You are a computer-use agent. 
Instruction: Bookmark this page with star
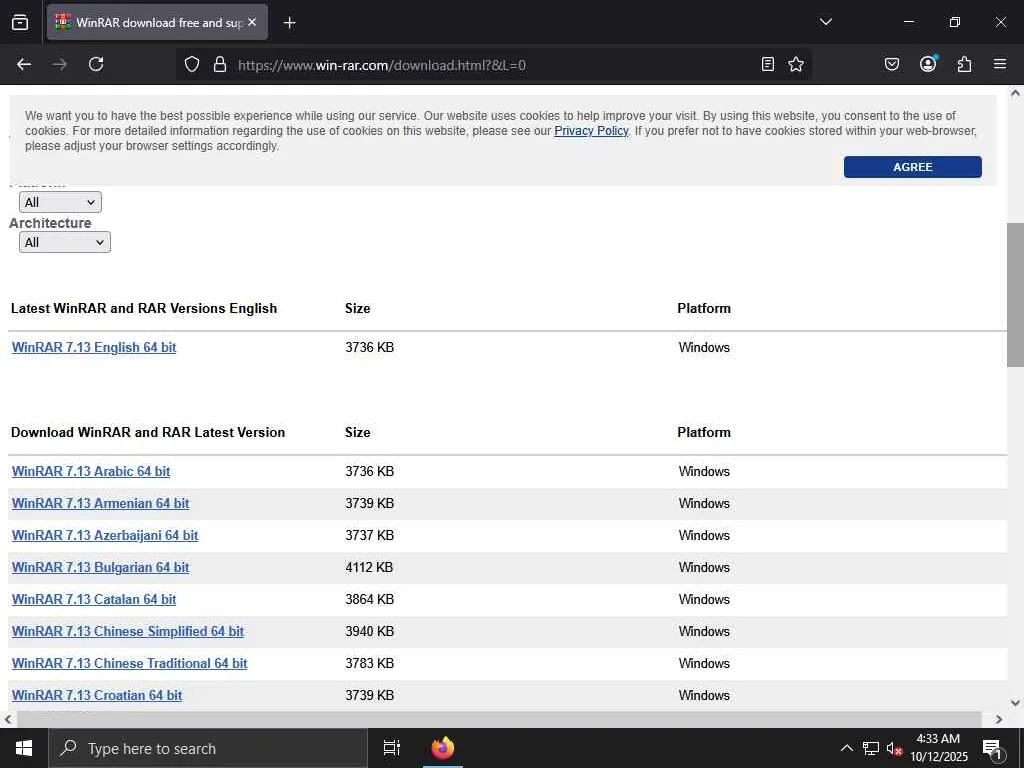coord(795,64)
